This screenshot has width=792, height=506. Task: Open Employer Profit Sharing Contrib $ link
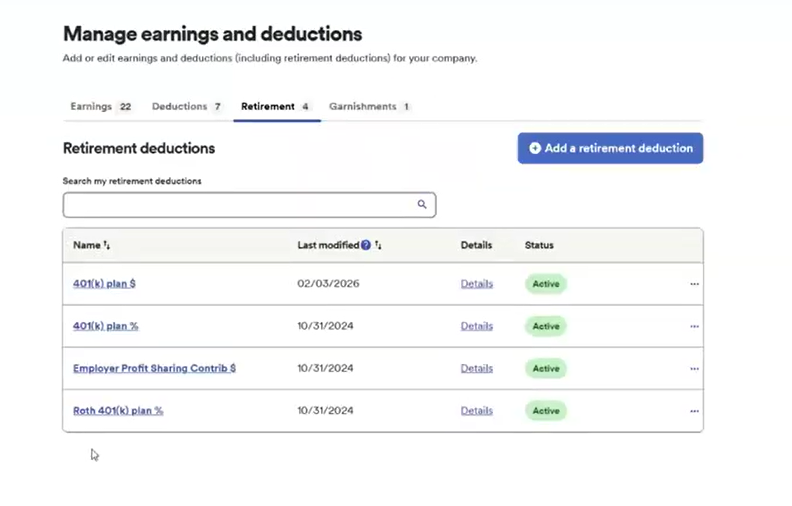point(155,369)
